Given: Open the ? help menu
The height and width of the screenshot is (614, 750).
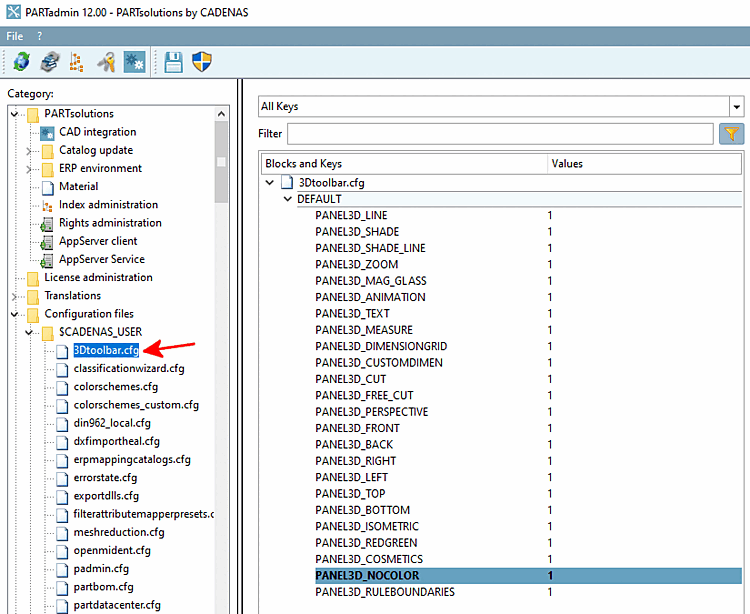Looking at the screenshot, I should (x=40, y=36).
